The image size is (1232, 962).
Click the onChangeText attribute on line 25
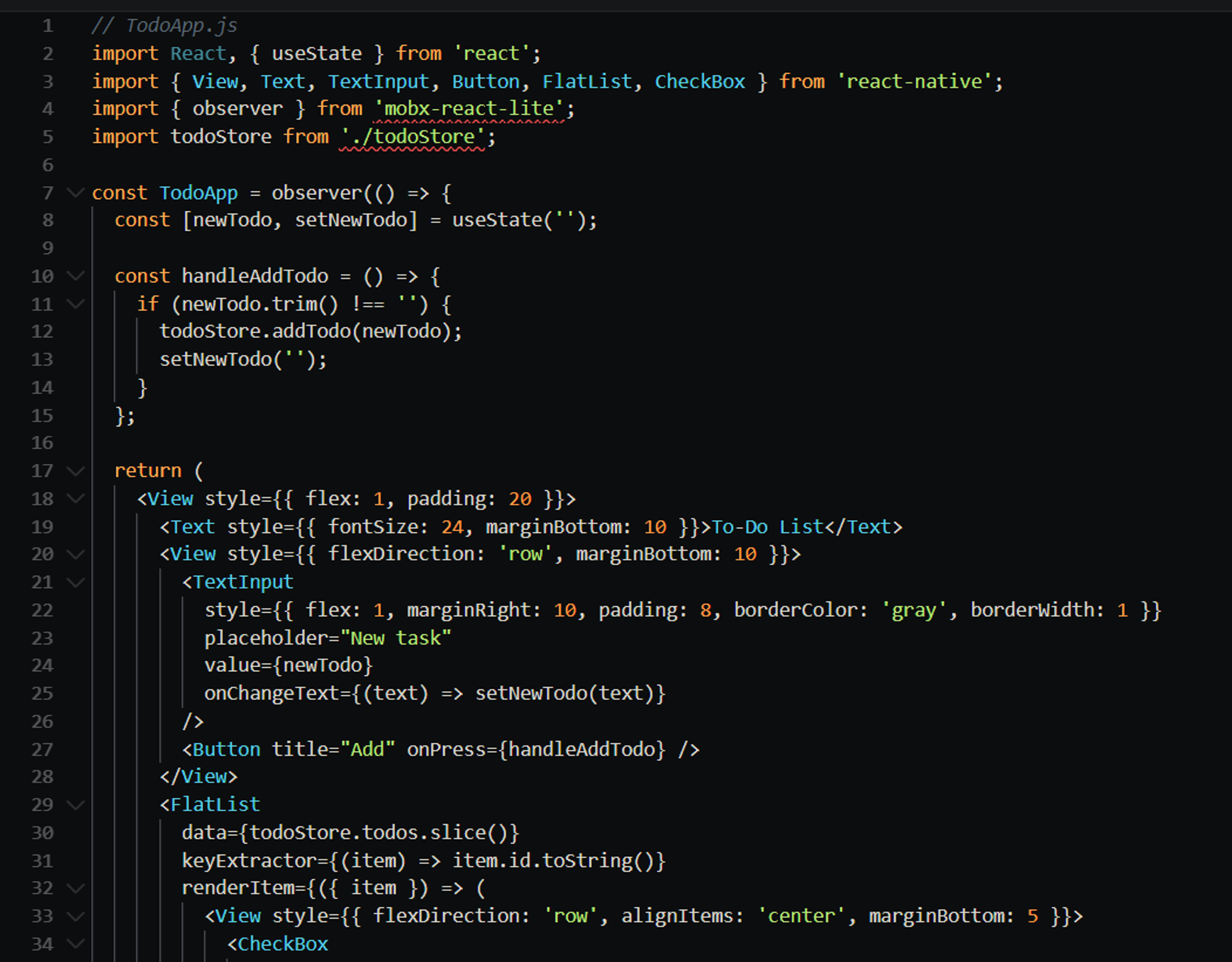[271, 693]
